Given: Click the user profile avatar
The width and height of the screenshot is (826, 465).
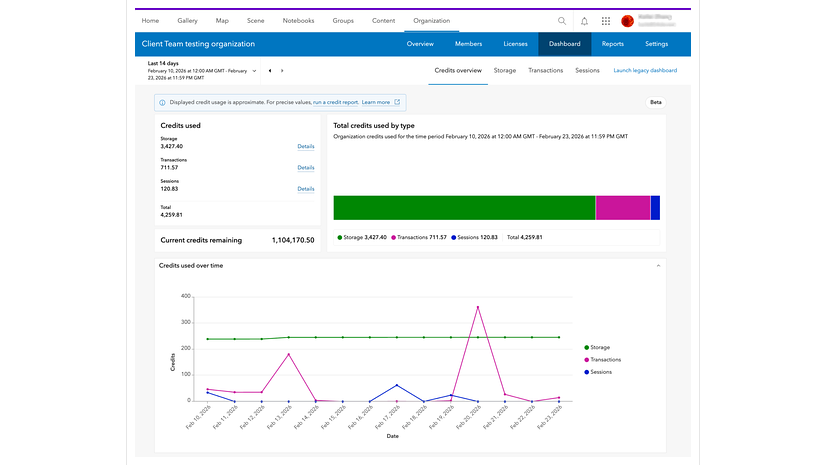Looking at the screenshot, I should click(x=627, y=20).
